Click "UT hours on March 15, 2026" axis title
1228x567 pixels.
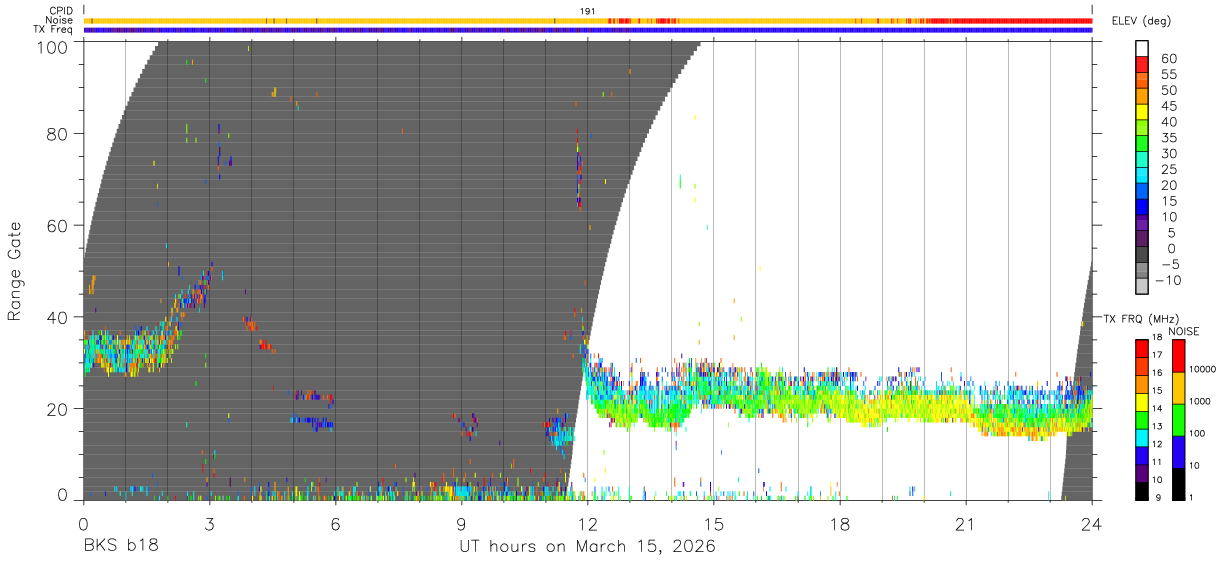point(587,548)
